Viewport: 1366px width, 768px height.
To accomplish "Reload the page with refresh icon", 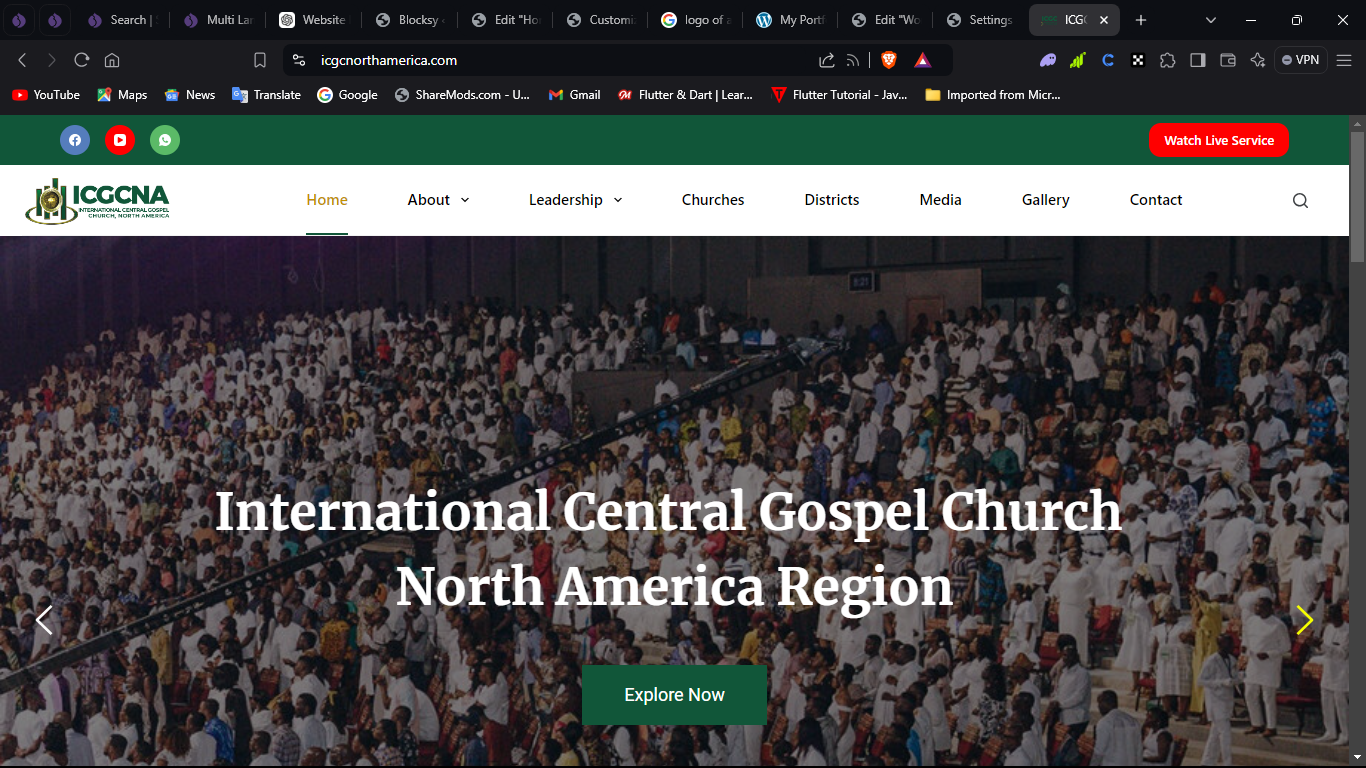I will [82, 60].
